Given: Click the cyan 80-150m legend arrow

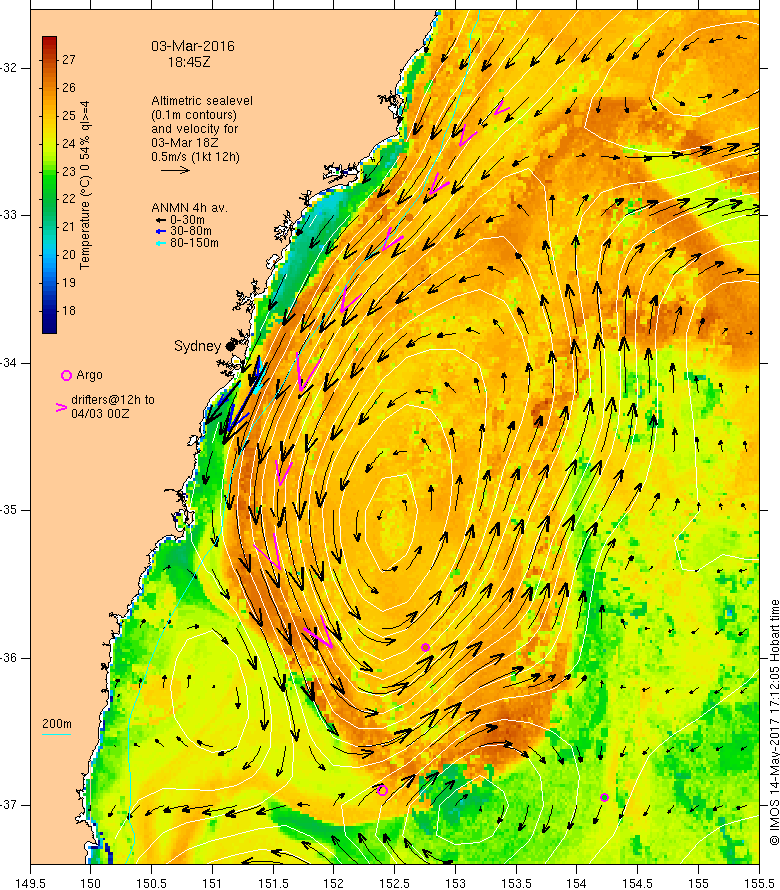Looking at the screenshot, I should click(x=161, y=244).
